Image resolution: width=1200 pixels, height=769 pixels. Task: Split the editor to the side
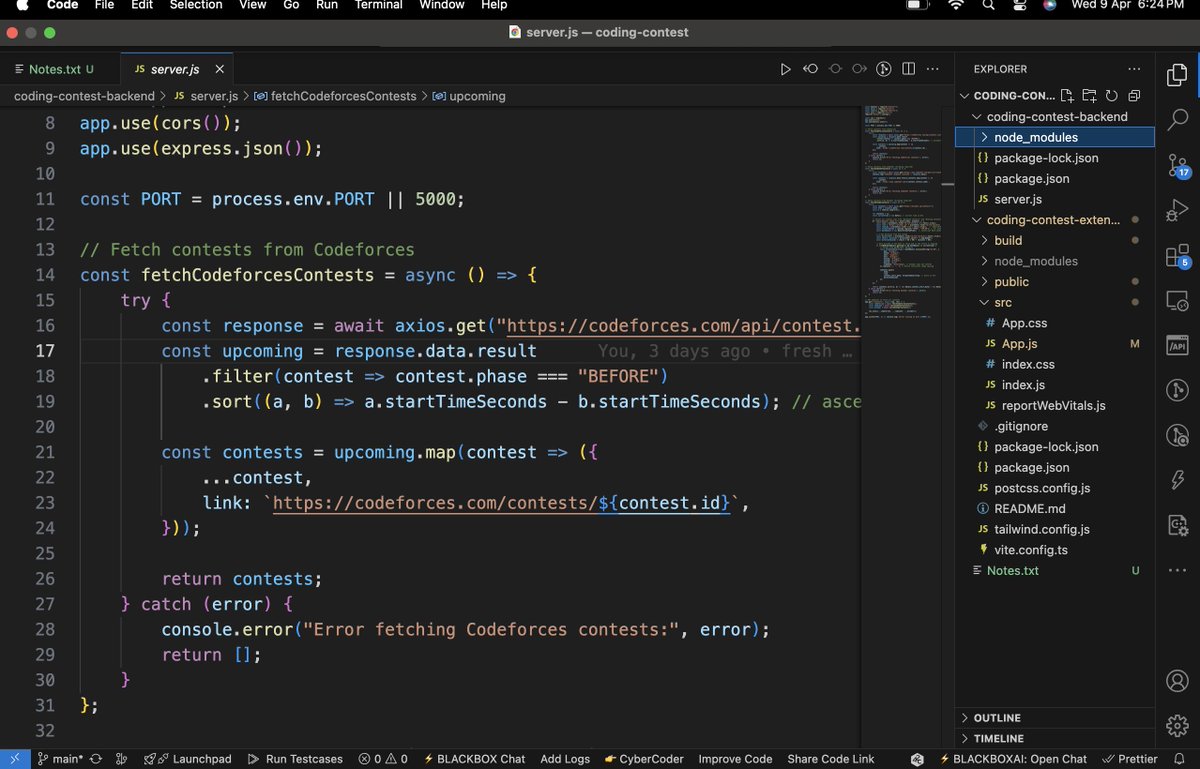pyautogui.click(x=909, y=69)
